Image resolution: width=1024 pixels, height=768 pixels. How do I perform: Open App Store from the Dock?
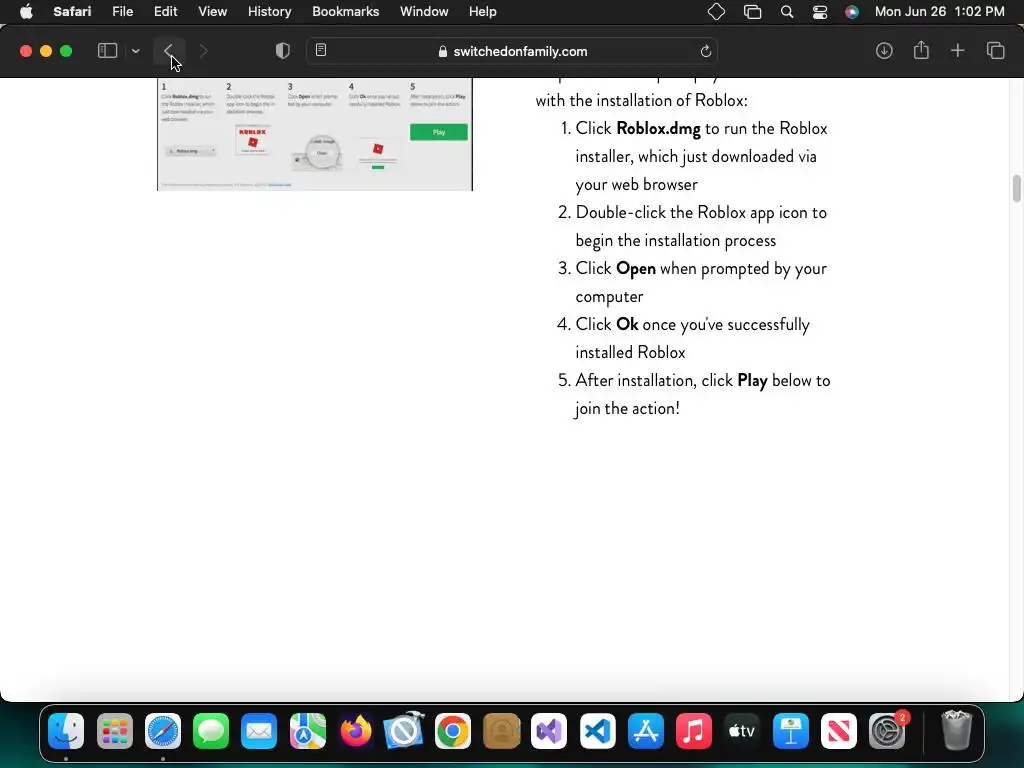click(x=646, y=731)
